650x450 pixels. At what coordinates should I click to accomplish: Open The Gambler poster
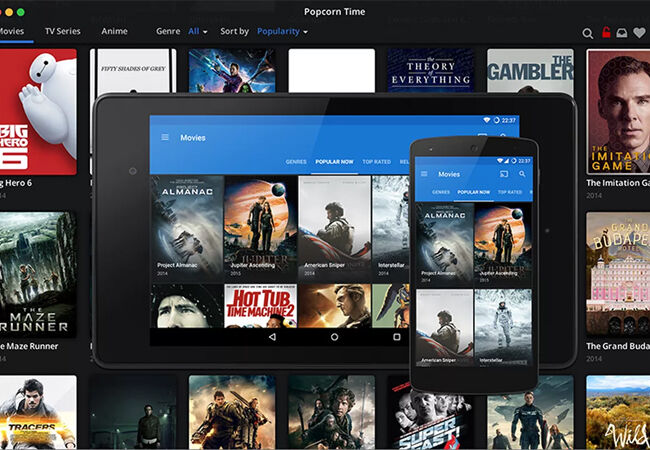tap(530, 70)
